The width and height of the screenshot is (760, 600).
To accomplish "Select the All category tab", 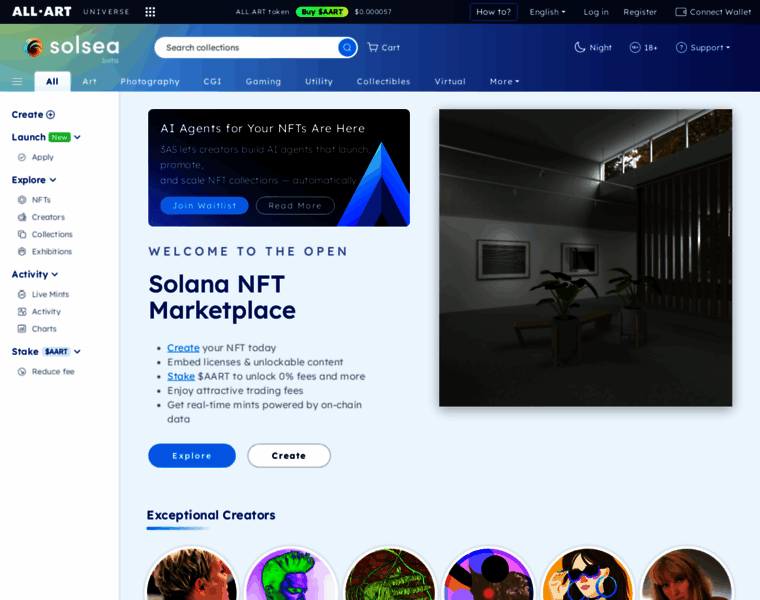I will (x=52, y=81).
